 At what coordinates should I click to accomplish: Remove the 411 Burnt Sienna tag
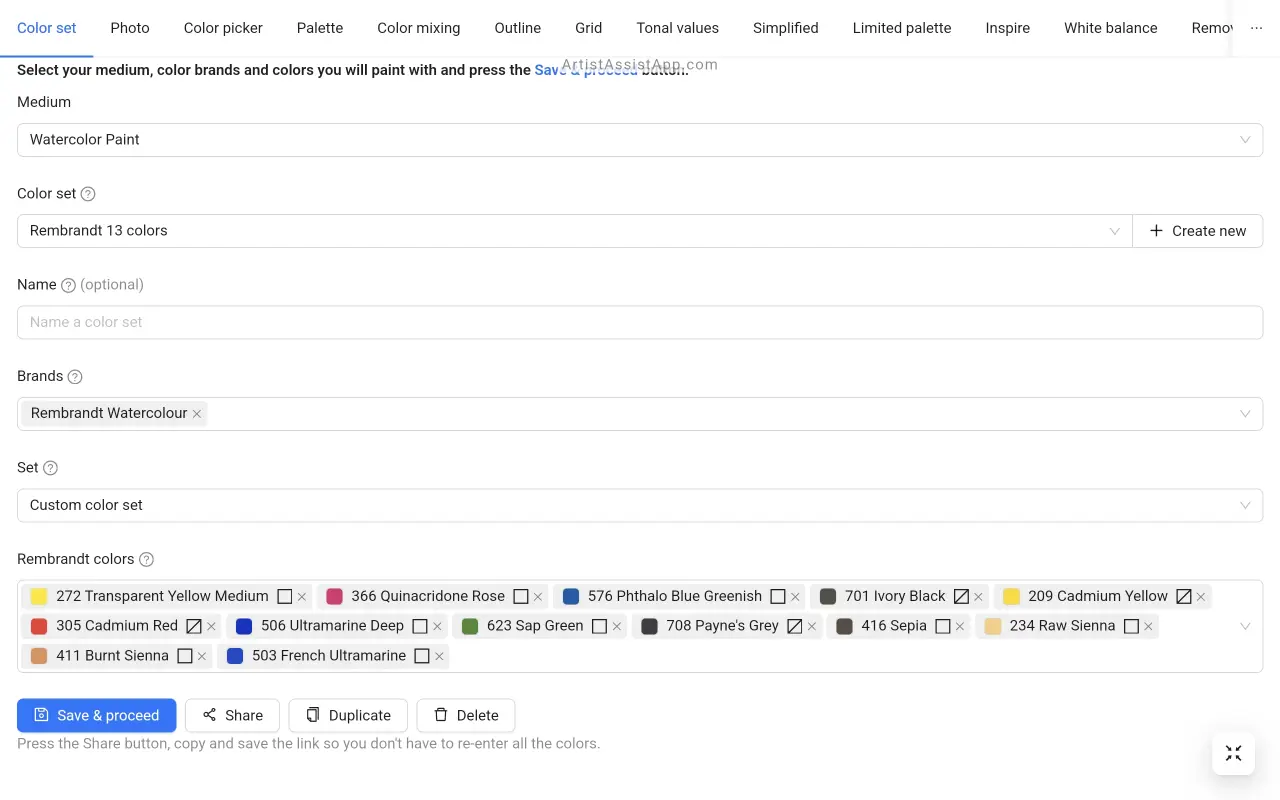coord(202,657)
